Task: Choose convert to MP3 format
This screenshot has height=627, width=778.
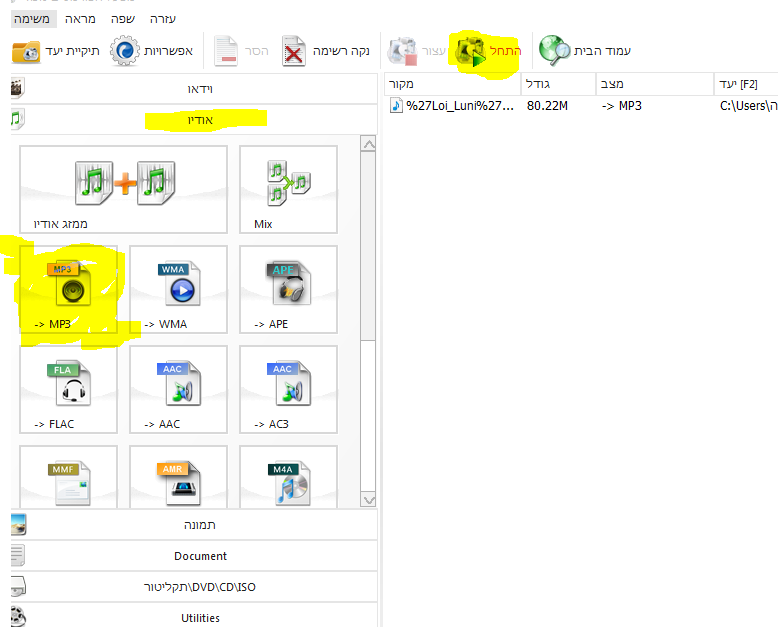Action: click(68, 289)
